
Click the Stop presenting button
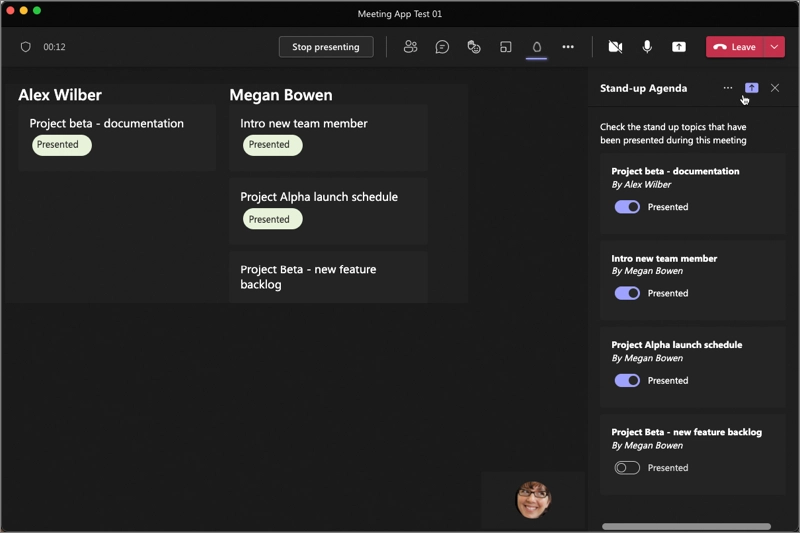point(326,47)
